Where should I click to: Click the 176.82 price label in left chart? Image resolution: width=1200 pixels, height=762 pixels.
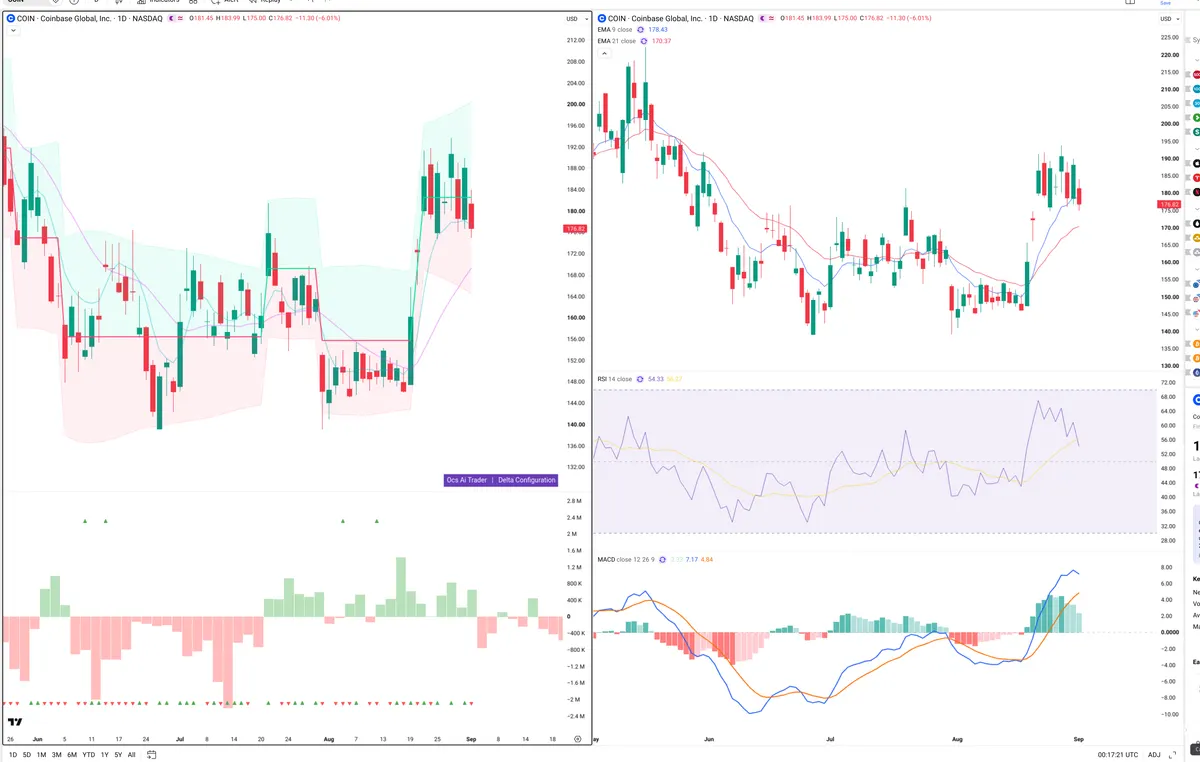coord(575,229)
